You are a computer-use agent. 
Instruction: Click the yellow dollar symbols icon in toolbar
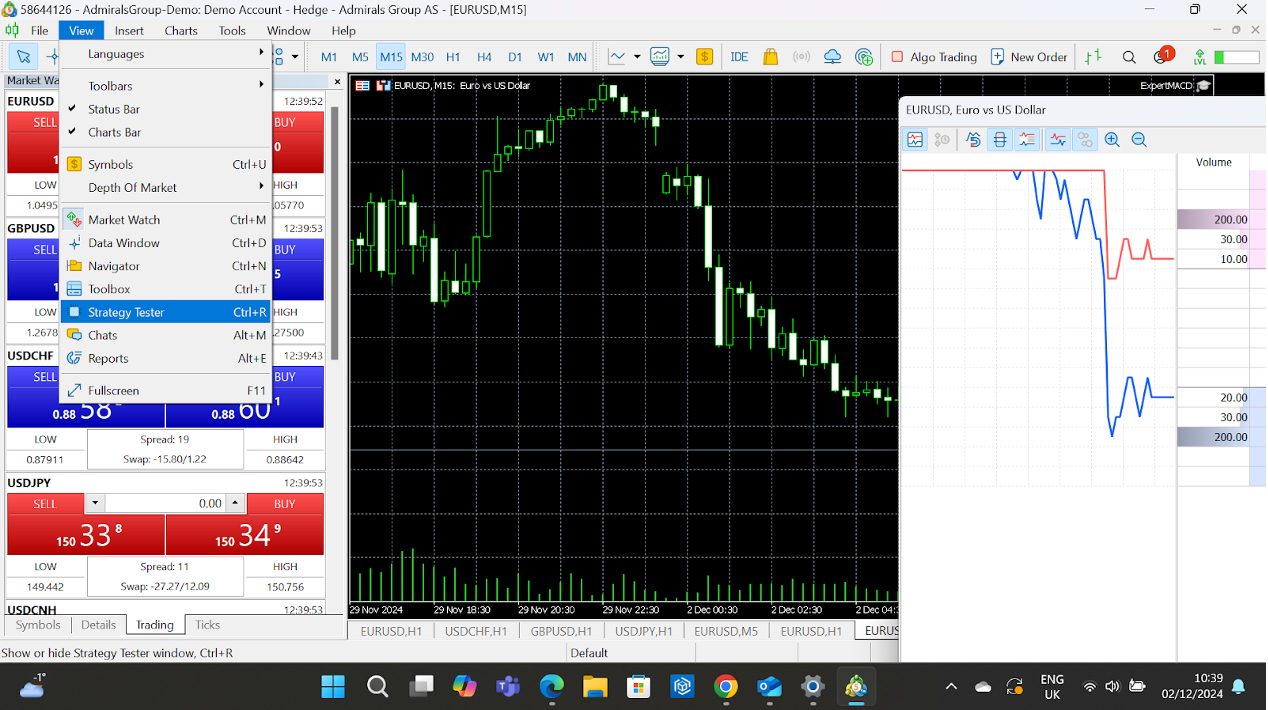tap(704, 57)
